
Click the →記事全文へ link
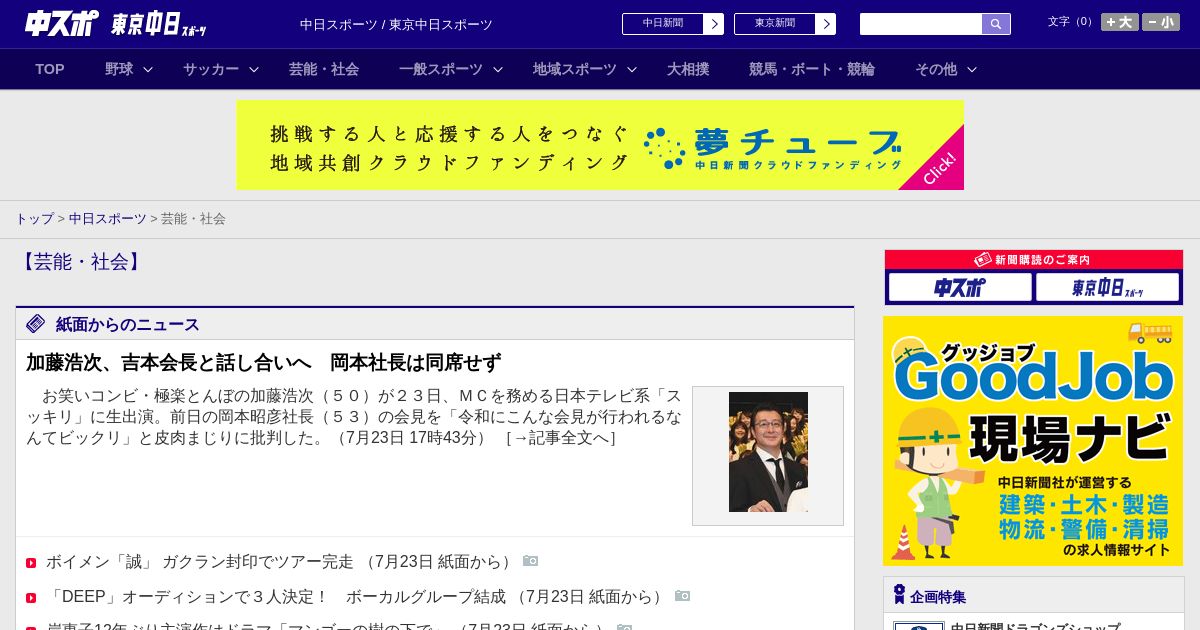click(560, 438)
